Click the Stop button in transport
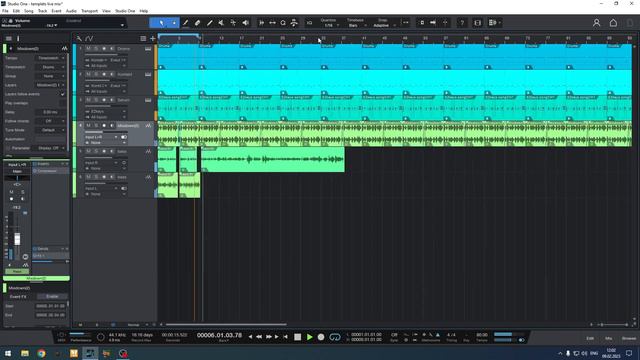 point(298,337)
